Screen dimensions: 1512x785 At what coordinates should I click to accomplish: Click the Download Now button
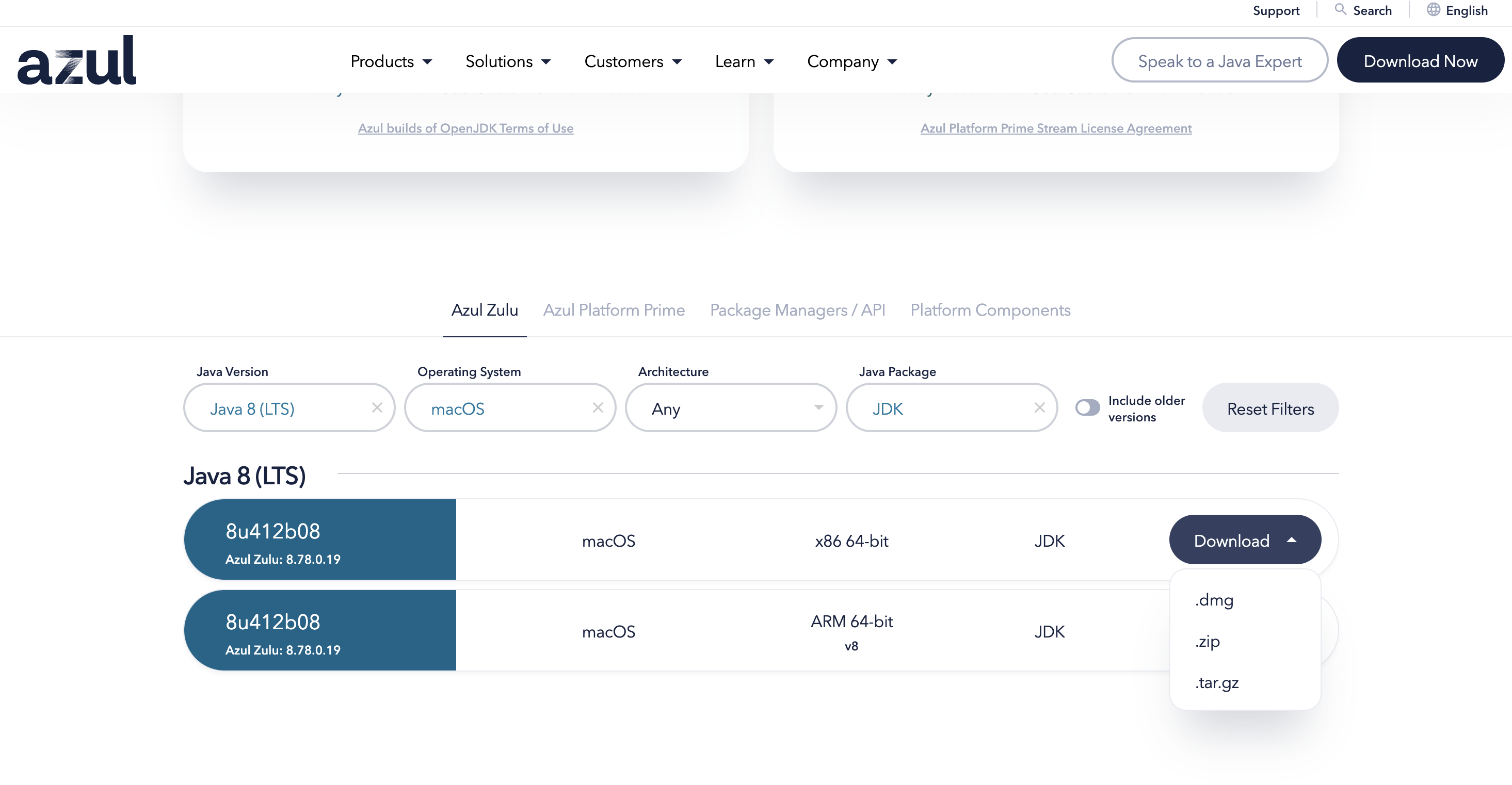[1420, 60]
